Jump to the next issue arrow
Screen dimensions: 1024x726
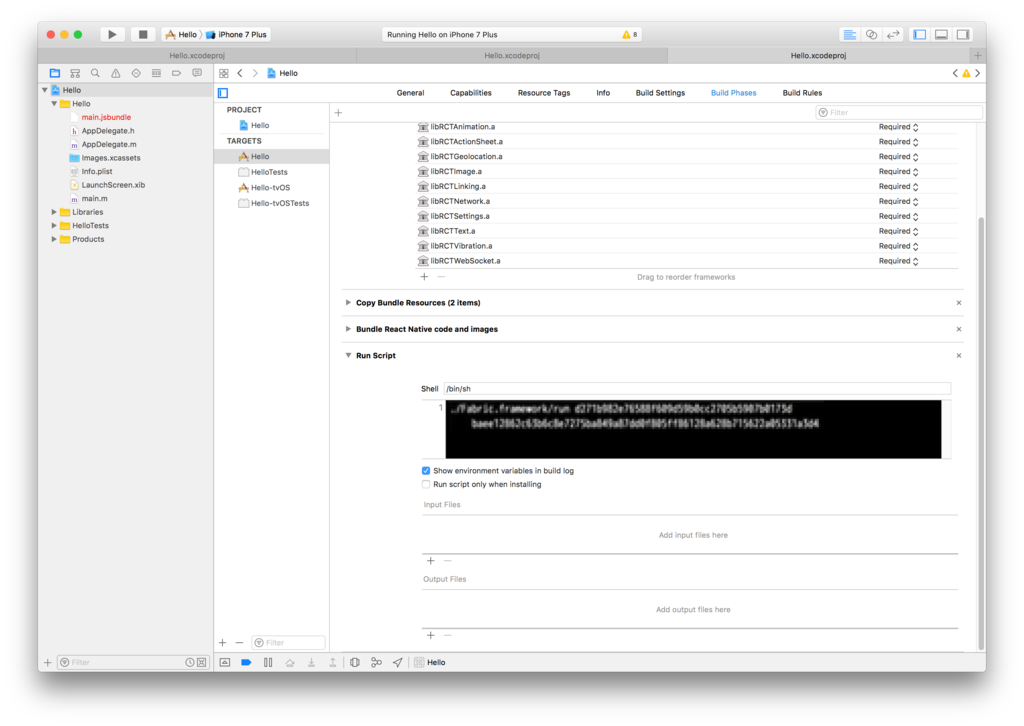(x=978, y=73)
